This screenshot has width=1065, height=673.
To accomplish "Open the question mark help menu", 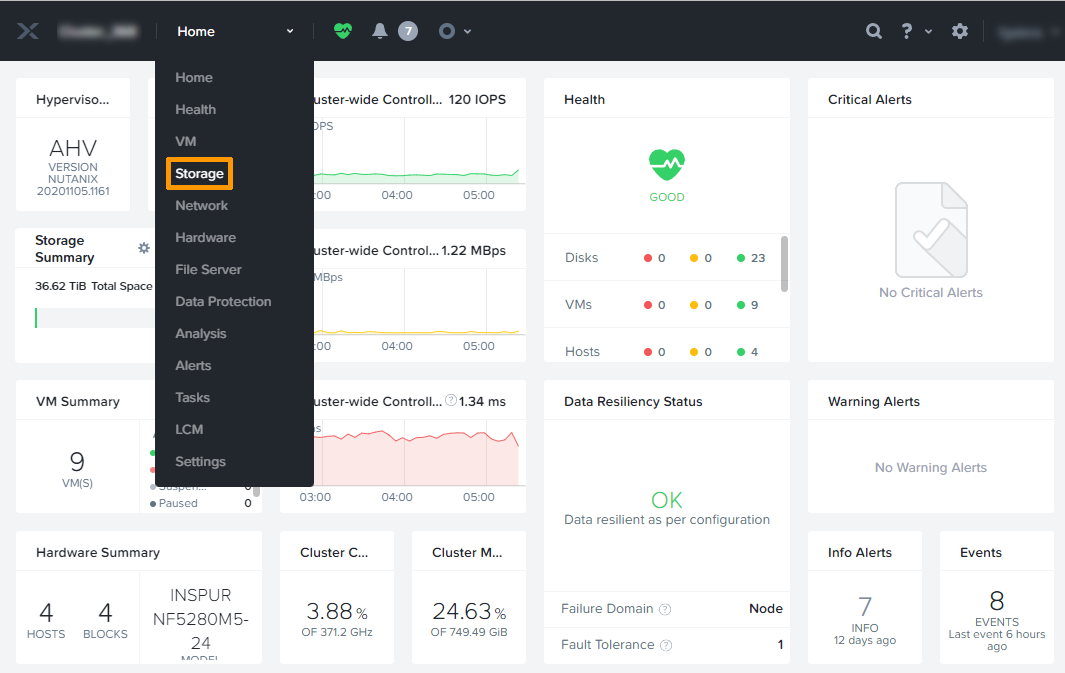I will pyautogui.click(x=906, y=31).
